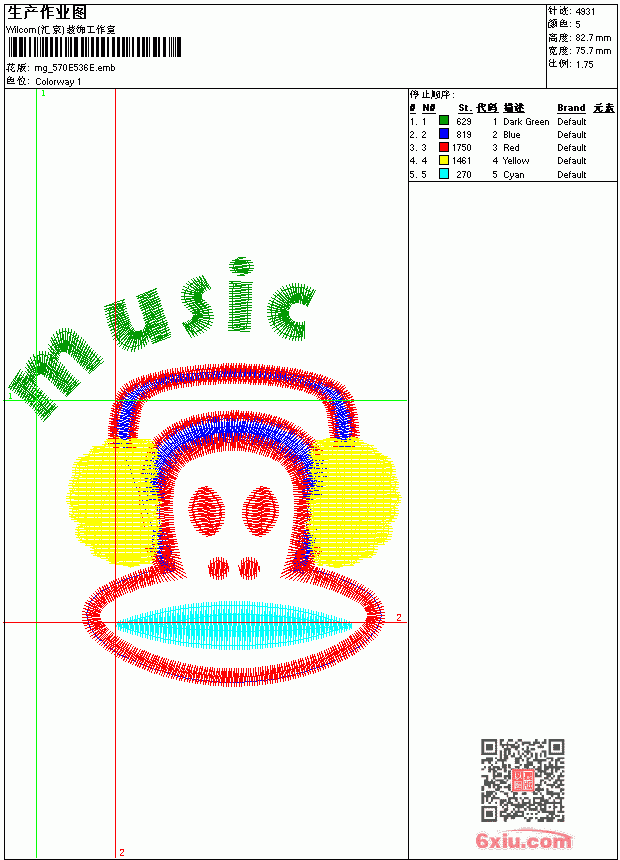This screenshot has width=620, height=860.
Task: Click the Cyan thread color swatch
Action: 444,174
